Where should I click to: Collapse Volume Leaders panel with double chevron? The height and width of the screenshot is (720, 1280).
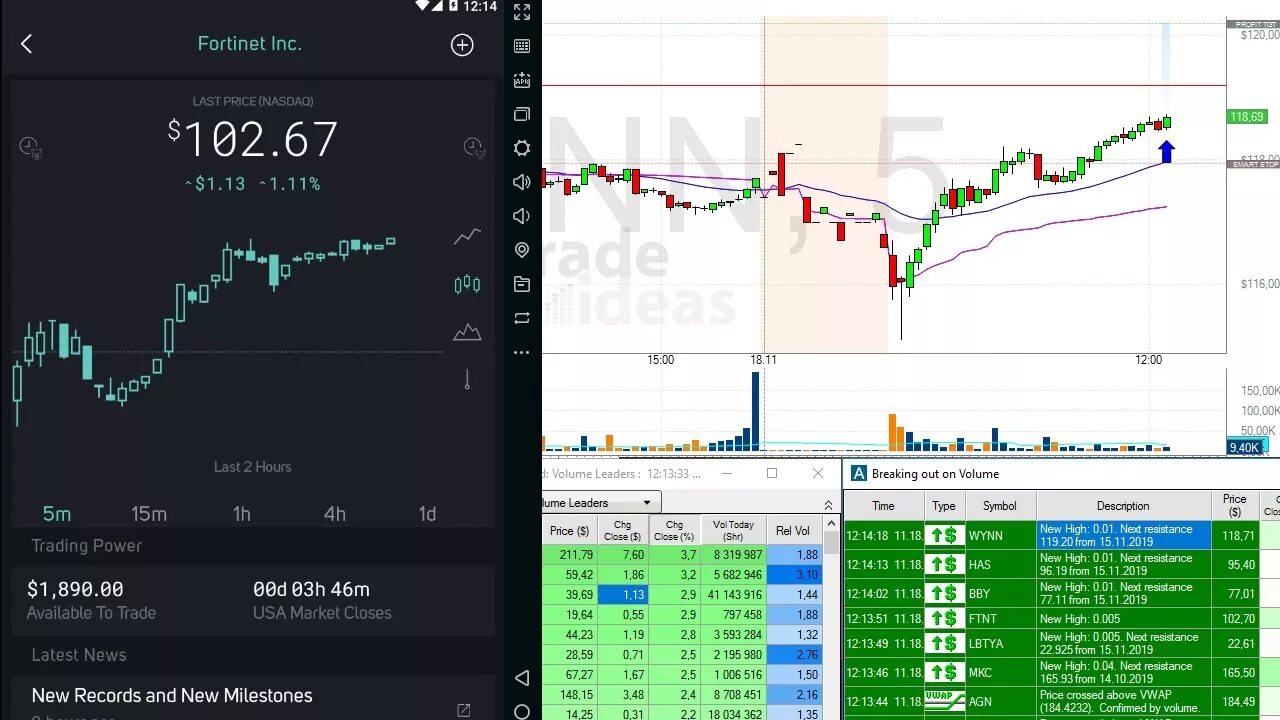pyautogui.click(x=828, y=505)
